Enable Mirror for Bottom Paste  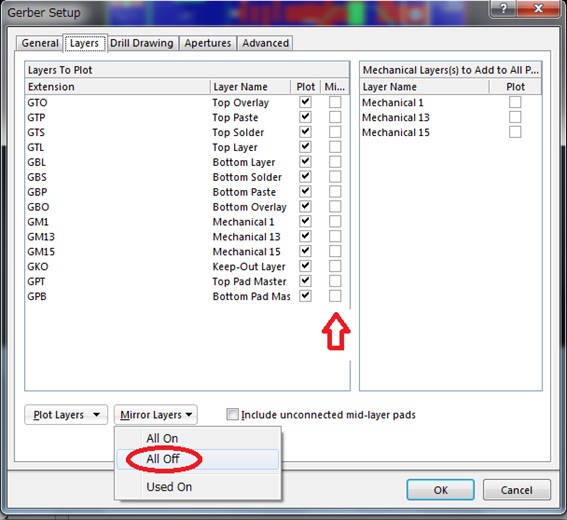tap(335, 191)
